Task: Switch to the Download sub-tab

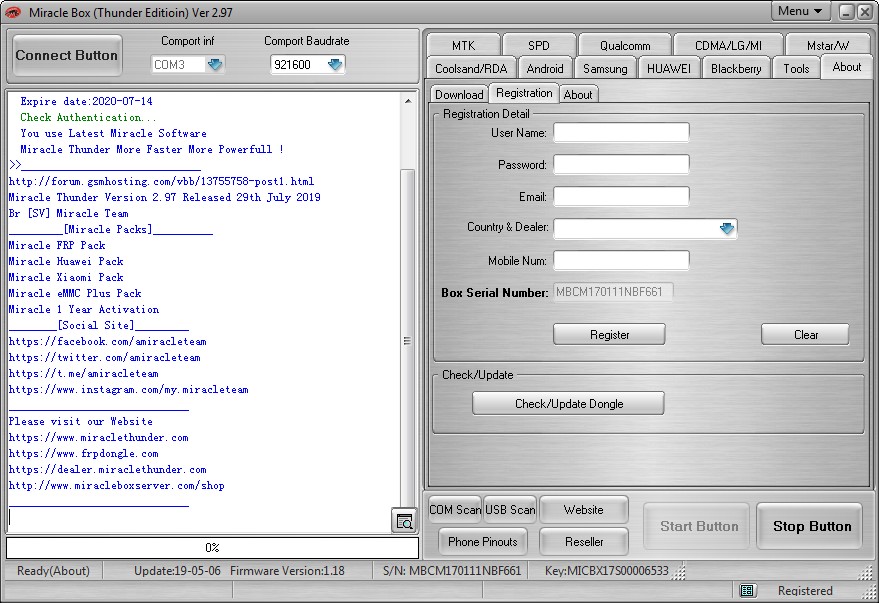Action: [x=459, y=94]
